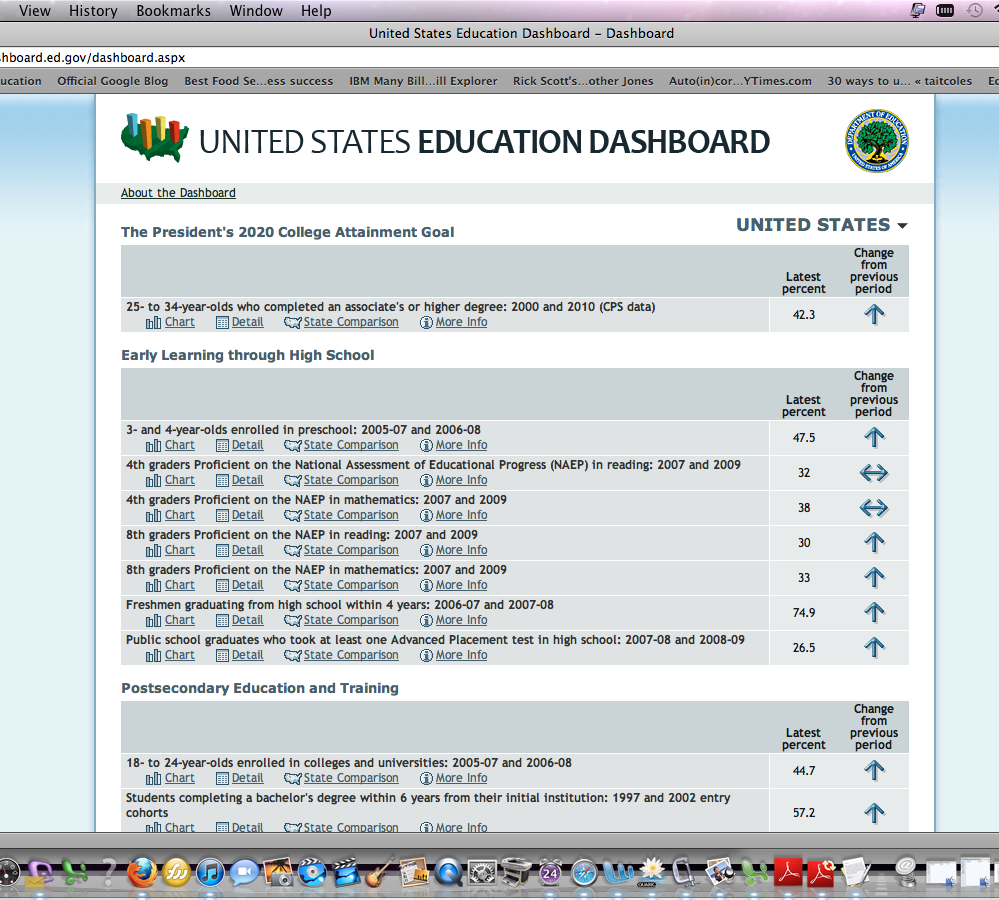
Task: Click the Time Machine icon in menu bar
Action: tap(974, 11)
